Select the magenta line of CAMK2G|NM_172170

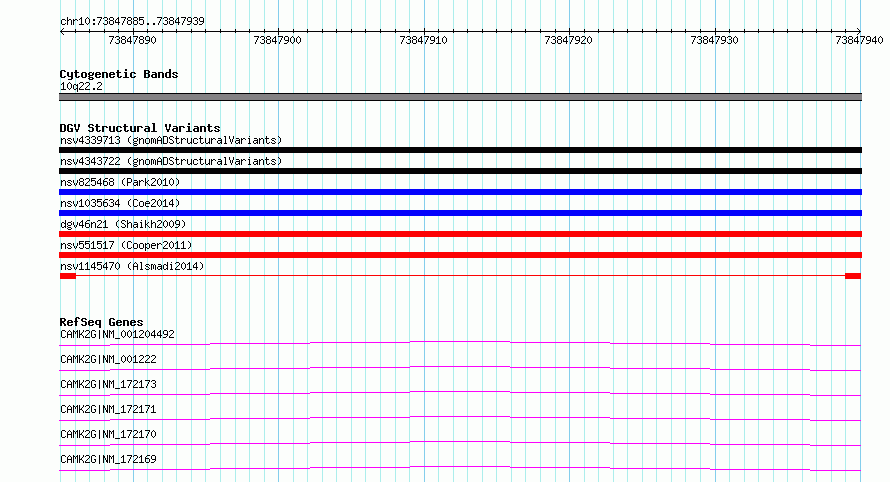(x=460, y=443)
